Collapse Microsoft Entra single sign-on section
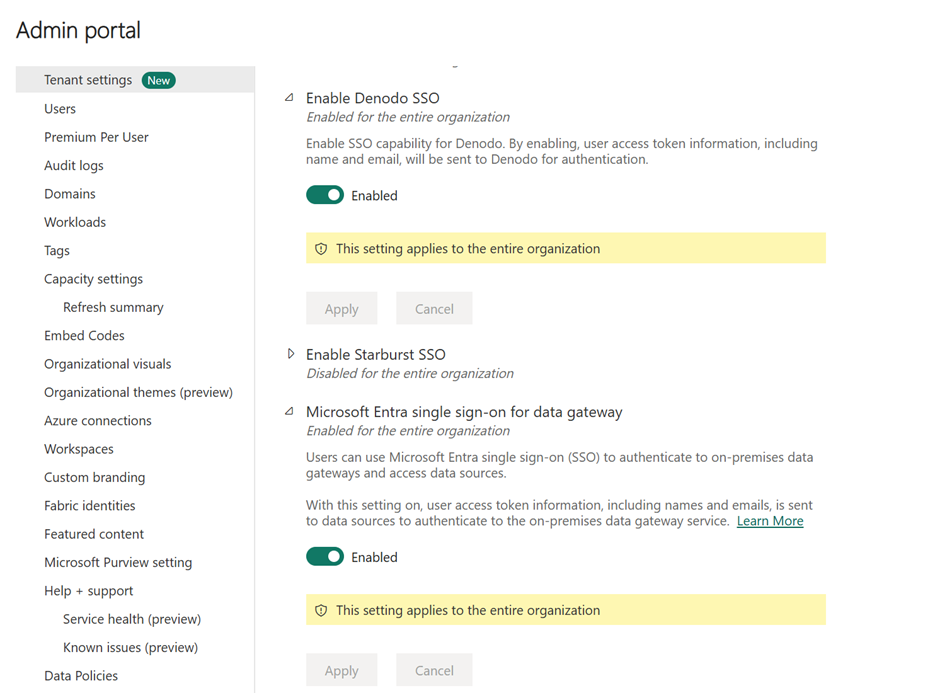 (289, 411)
